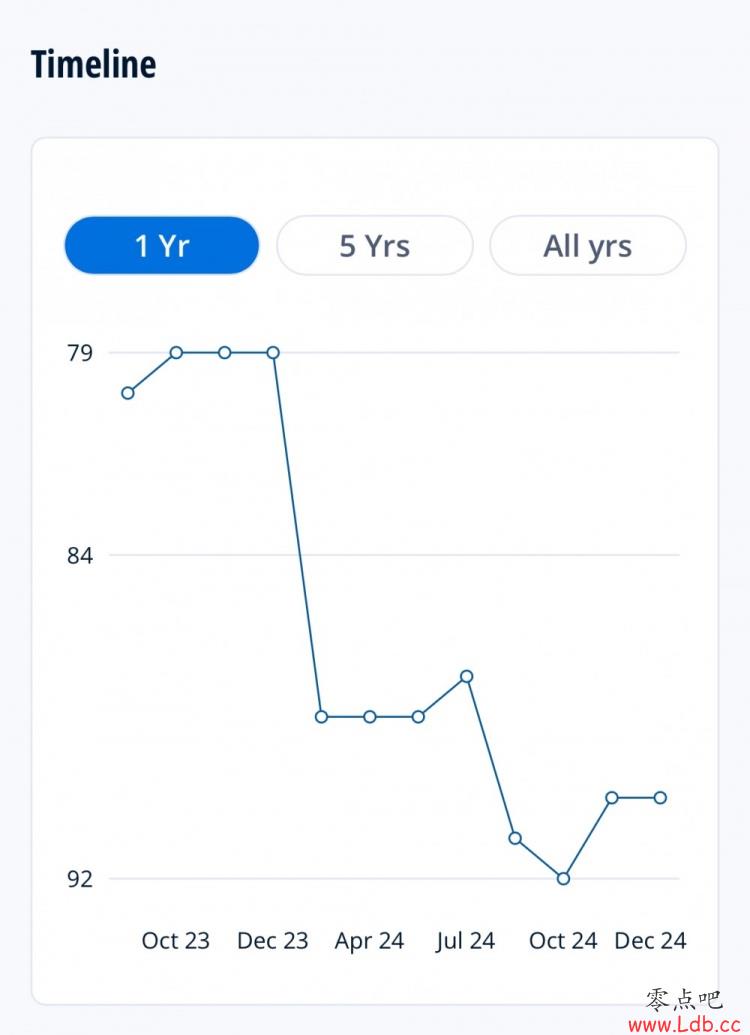Image resolution: width=750 pixels, height=1035 pixels.
Task: Select the lowest data point at Oct 24
Action: coord(563,878)
